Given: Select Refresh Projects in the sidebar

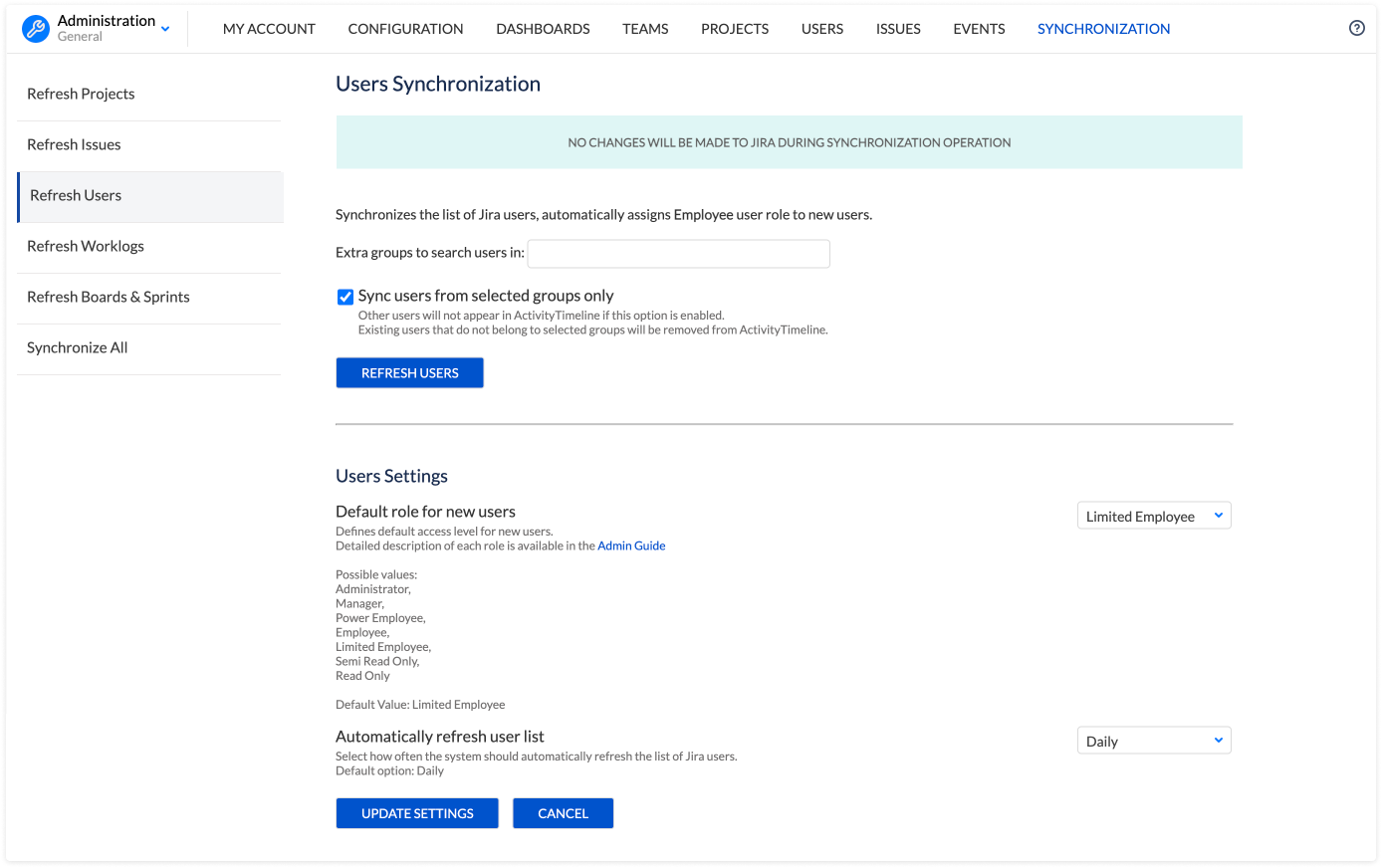Looking at the screenshot, I should (81, 94).
